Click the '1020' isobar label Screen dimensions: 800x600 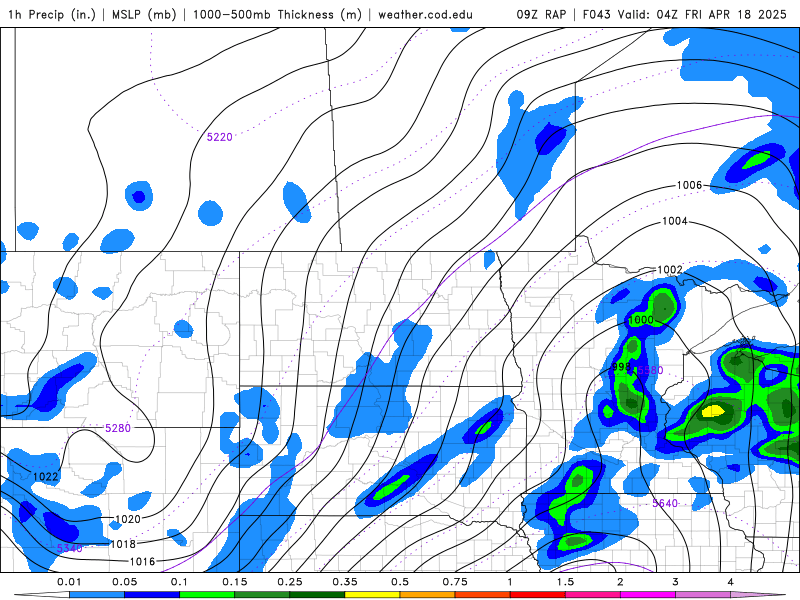[128, 519]
